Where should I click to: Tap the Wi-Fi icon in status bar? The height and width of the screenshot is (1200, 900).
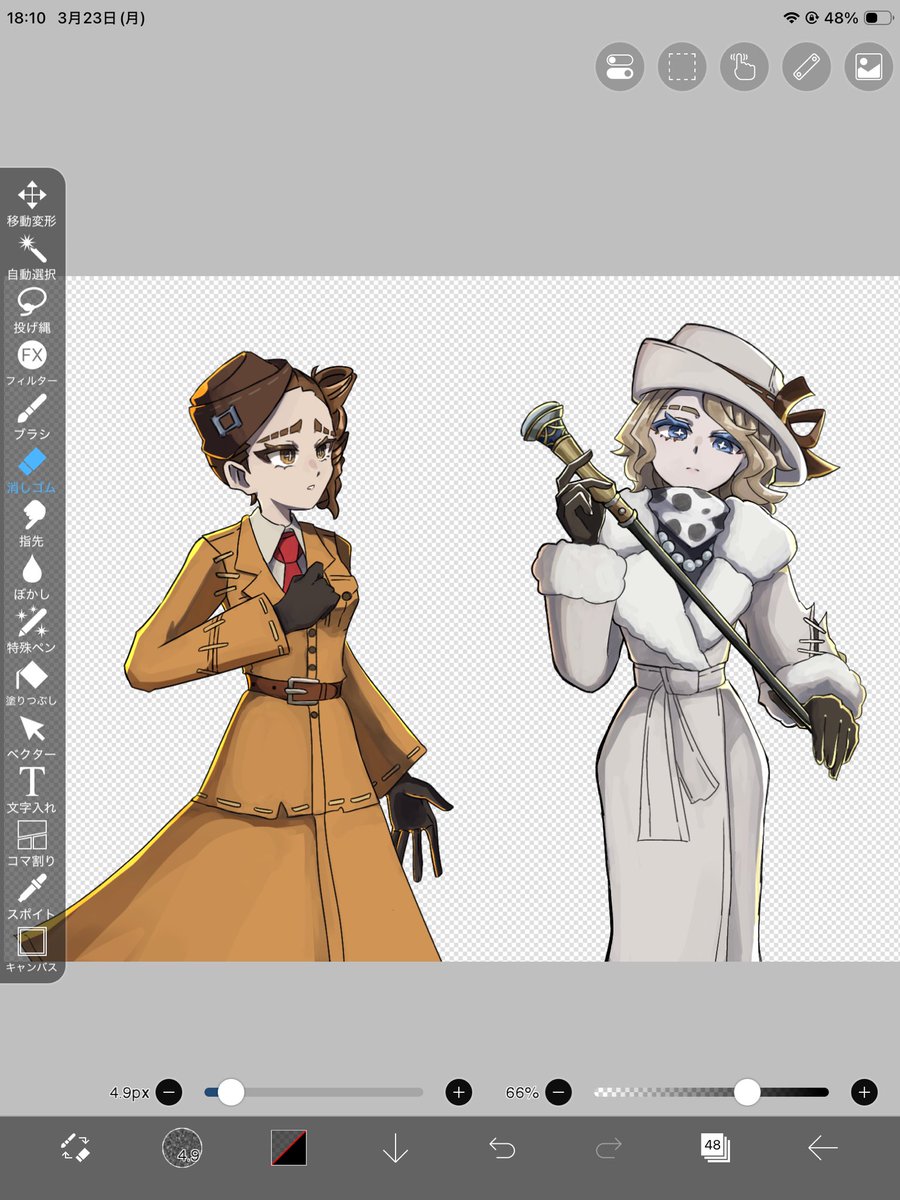(x=792, y=18)
